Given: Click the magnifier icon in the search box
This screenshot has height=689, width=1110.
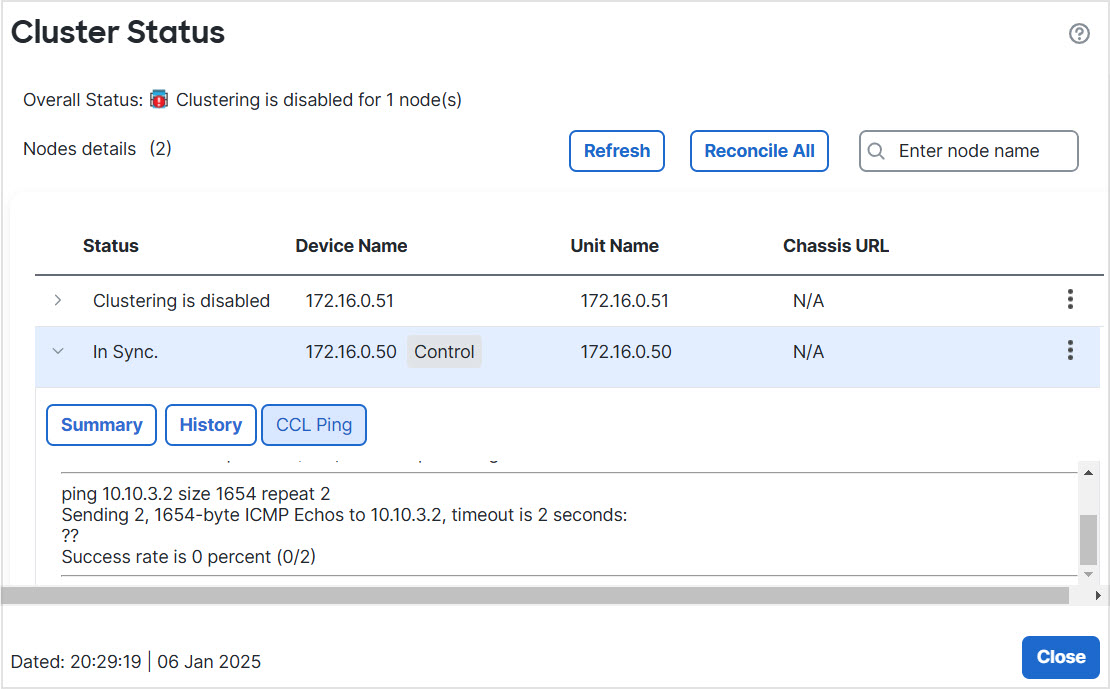Looking at the screenshot, I should tap(876, 151).
